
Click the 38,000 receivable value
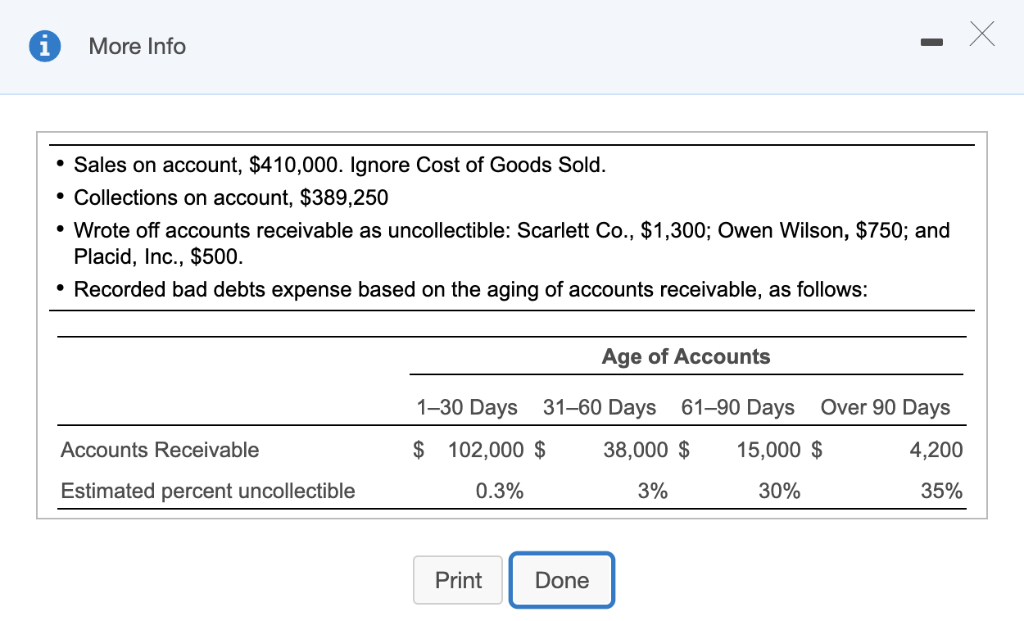click(635, 450)
